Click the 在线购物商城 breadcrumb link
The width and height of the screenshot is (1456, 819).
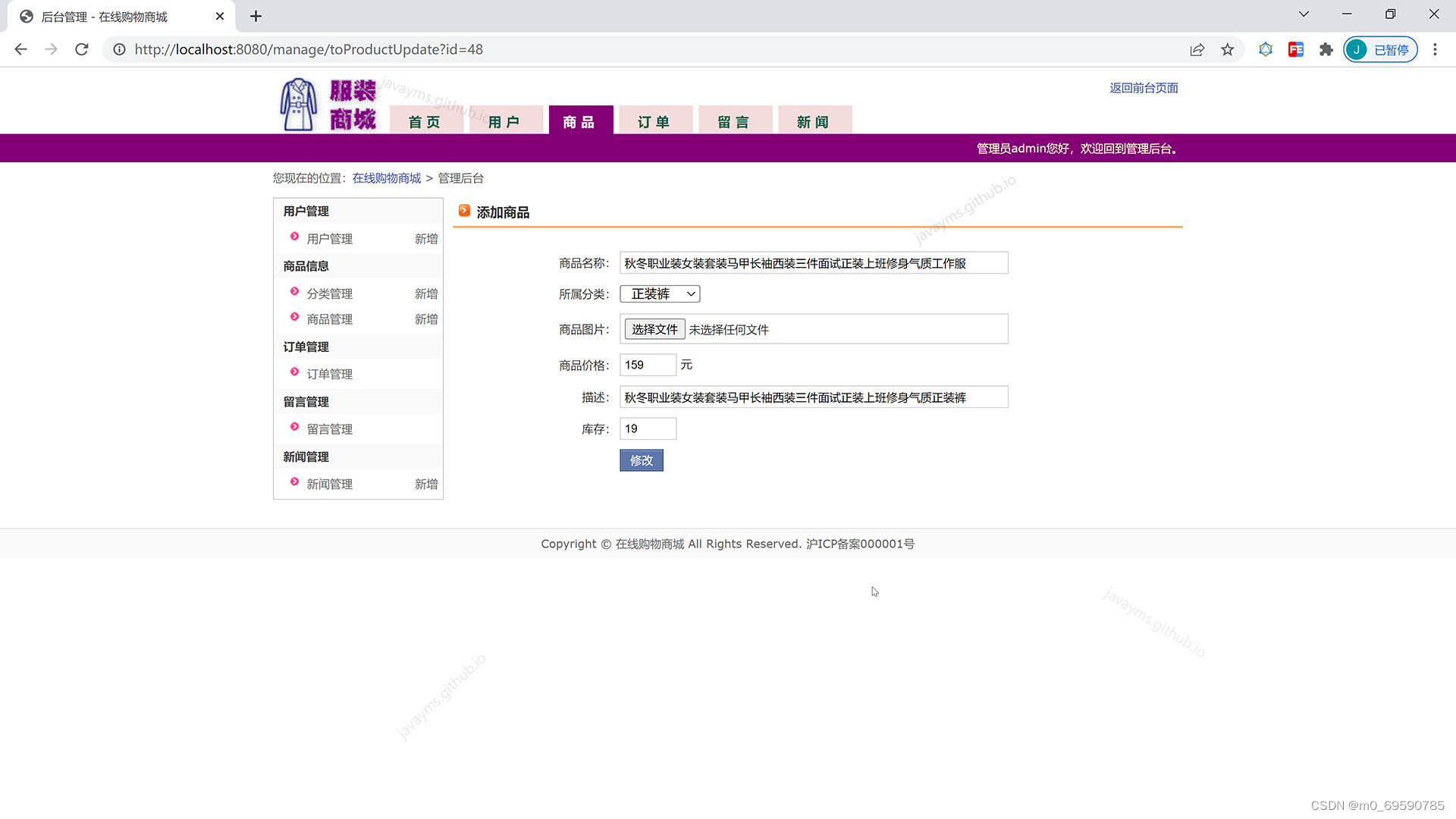pyautogui.click(x=387, y=178)
